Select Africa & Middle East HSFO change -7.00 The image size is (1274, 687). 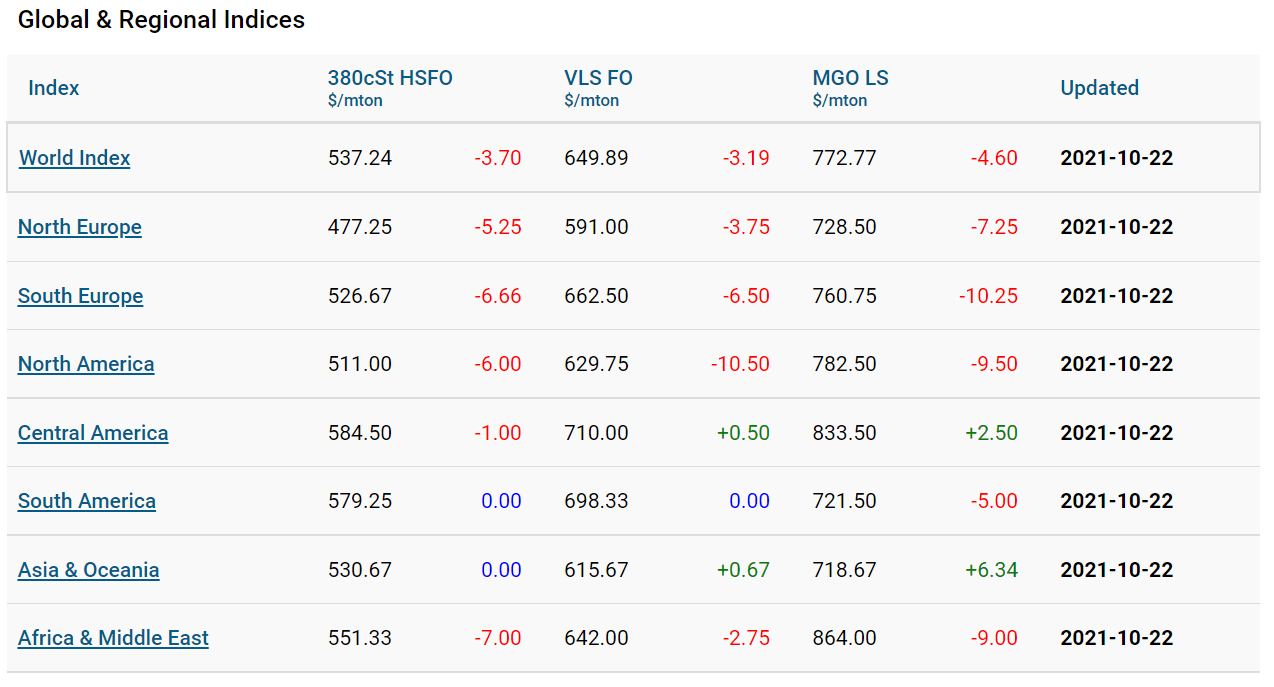pyautogui.click(x=498, y=638)
